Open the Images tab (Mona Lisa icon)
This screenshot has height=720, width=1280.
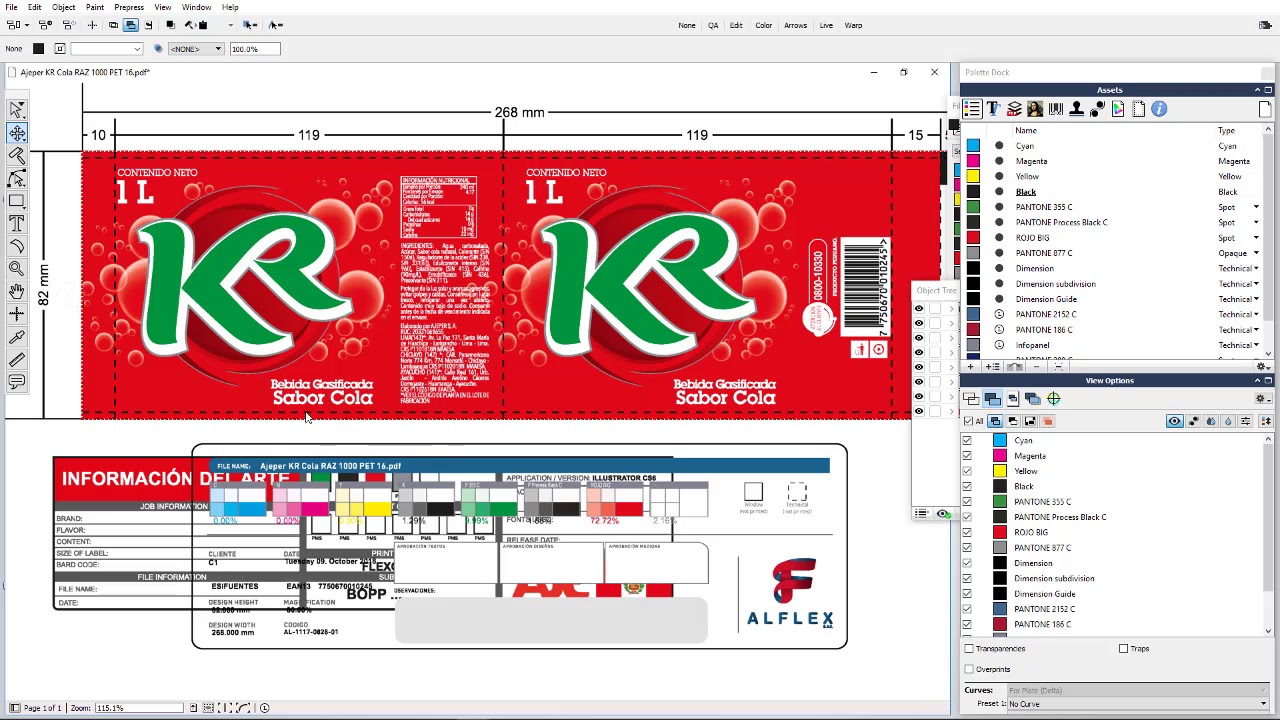point(1035,109)
